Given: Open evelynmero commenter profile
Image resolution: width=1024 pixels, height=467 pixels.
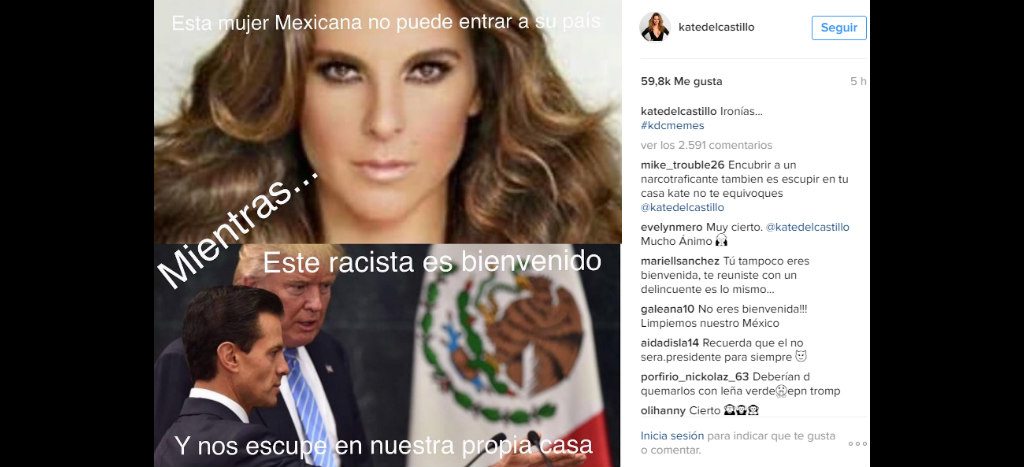Looking at the screenshot, I should tap(672, 227).
